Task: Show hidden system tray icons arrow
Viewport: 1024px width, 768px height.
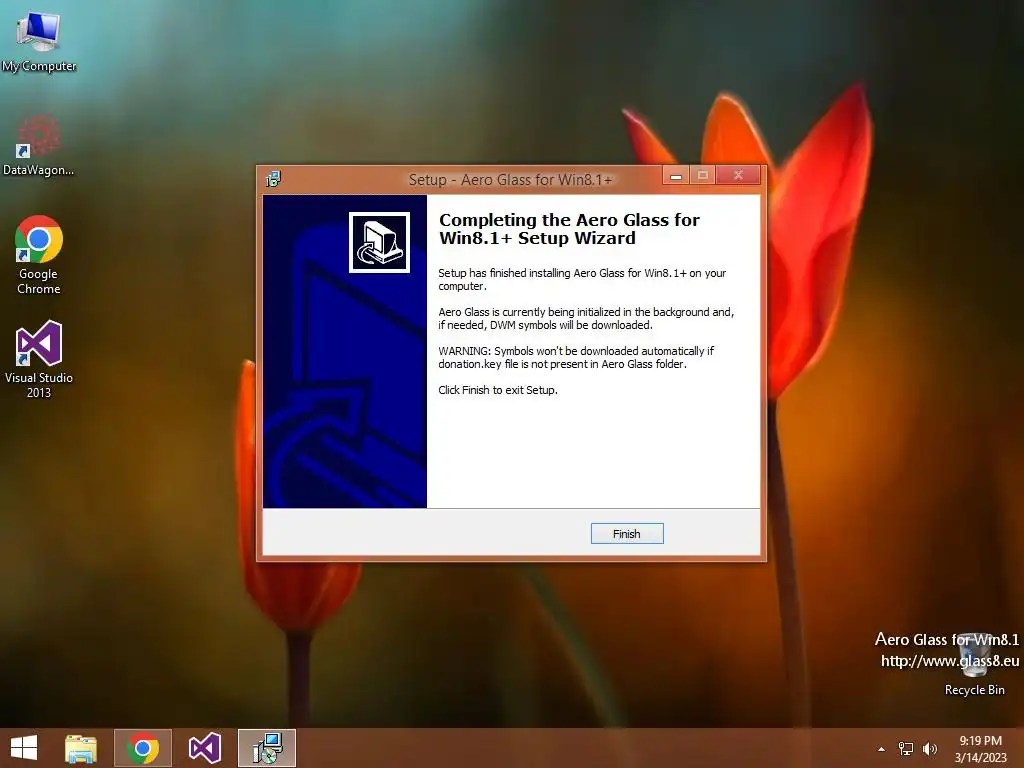Action: [882, 749]
